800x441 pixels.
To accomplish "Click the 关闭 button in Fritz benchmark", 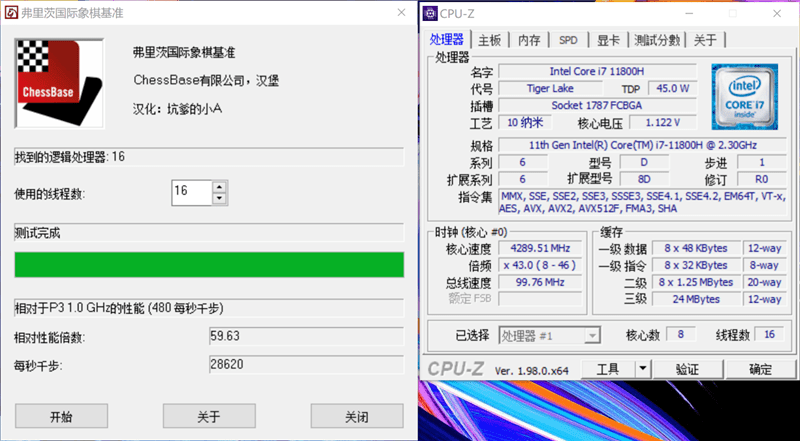I will point(357,416).
